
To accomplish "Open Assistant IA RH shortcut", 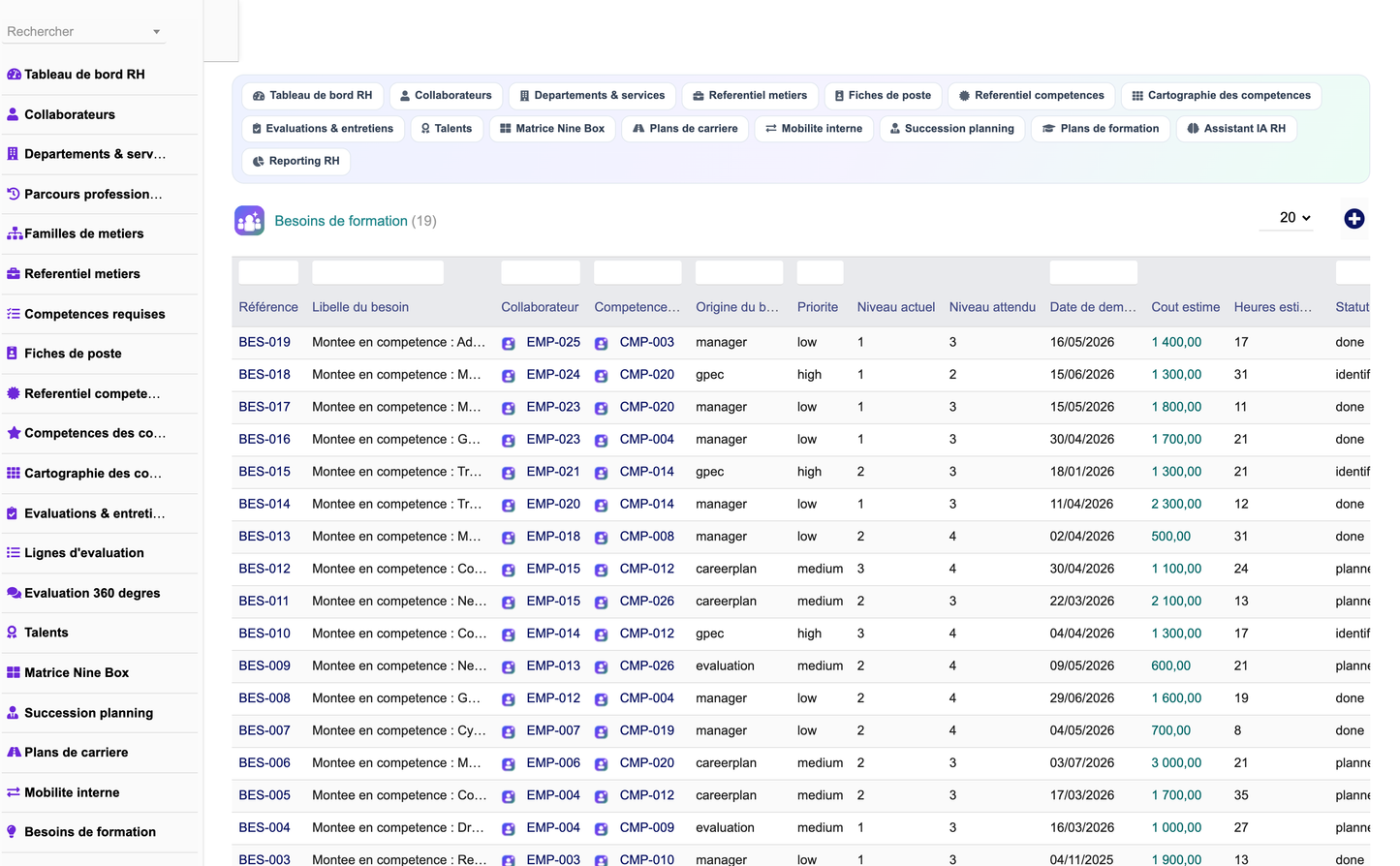I will click(1236, 129).
